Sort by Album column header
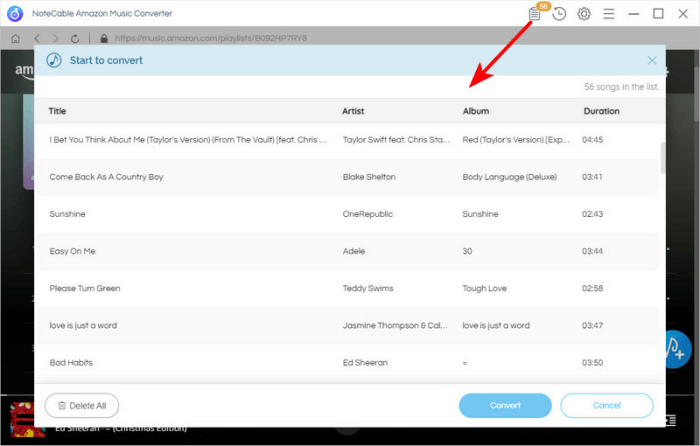The image size is (700, 446). point(475,111)
